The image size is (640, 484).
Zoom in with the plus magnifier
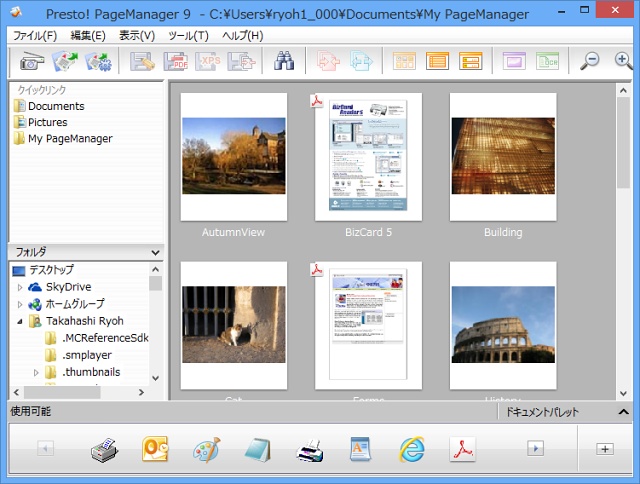[623, 61]
